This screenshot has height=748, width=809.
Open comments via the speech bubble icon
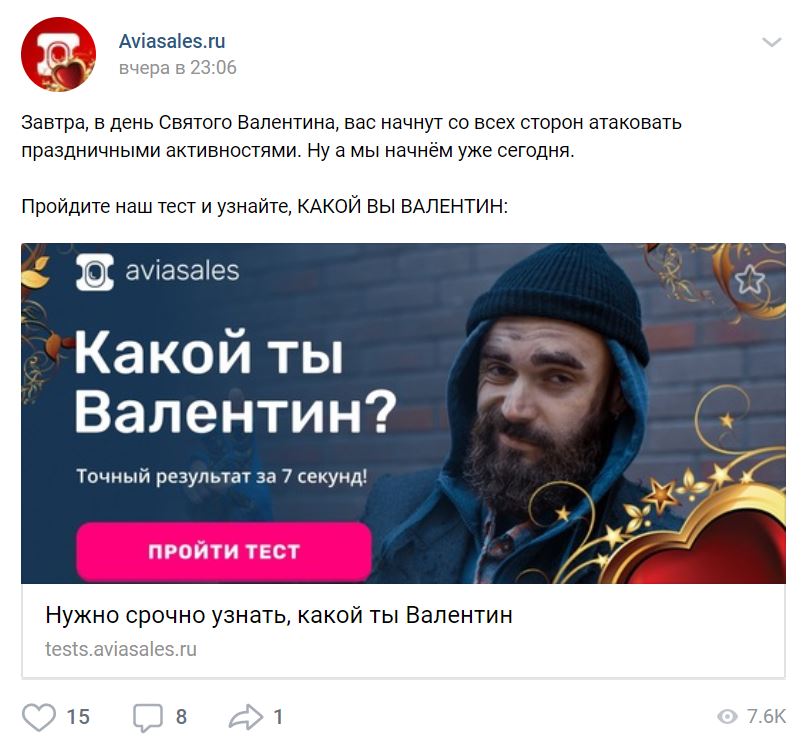[148, 717]
